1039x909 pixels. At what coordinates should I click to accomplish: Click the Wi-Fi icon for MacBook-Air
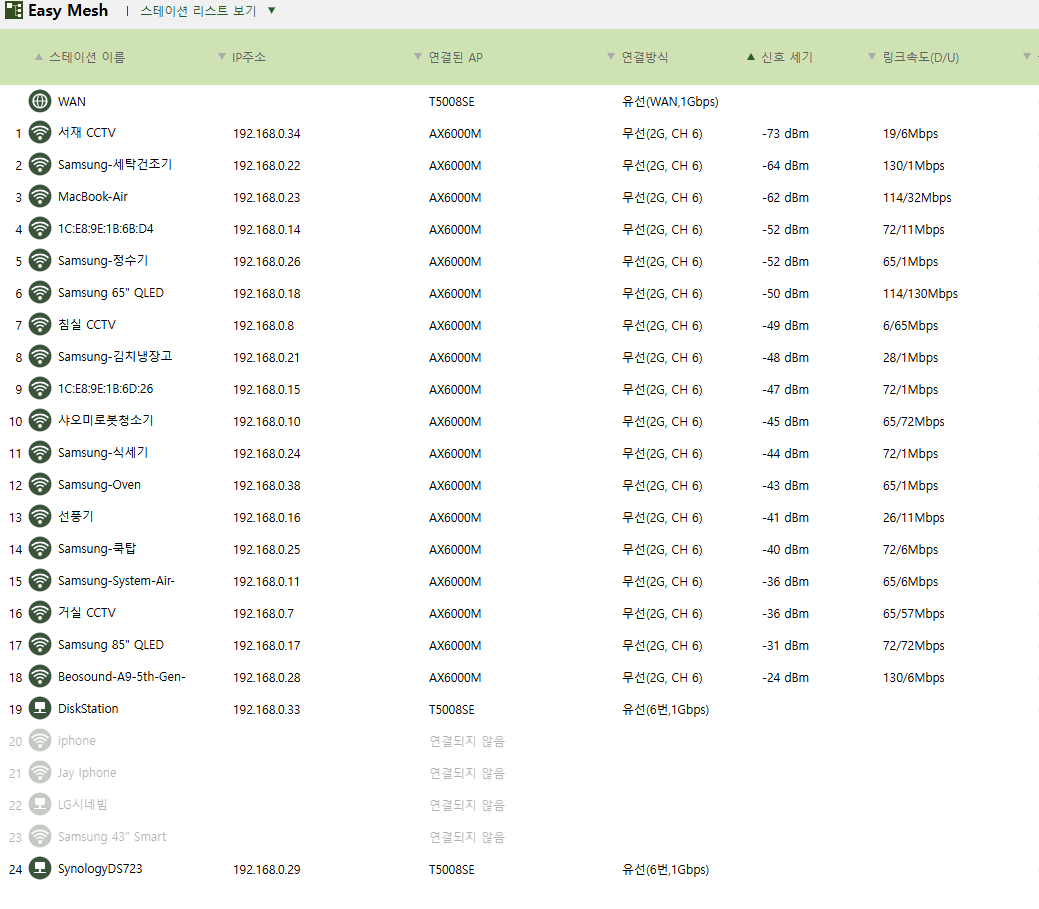(40, 197)
